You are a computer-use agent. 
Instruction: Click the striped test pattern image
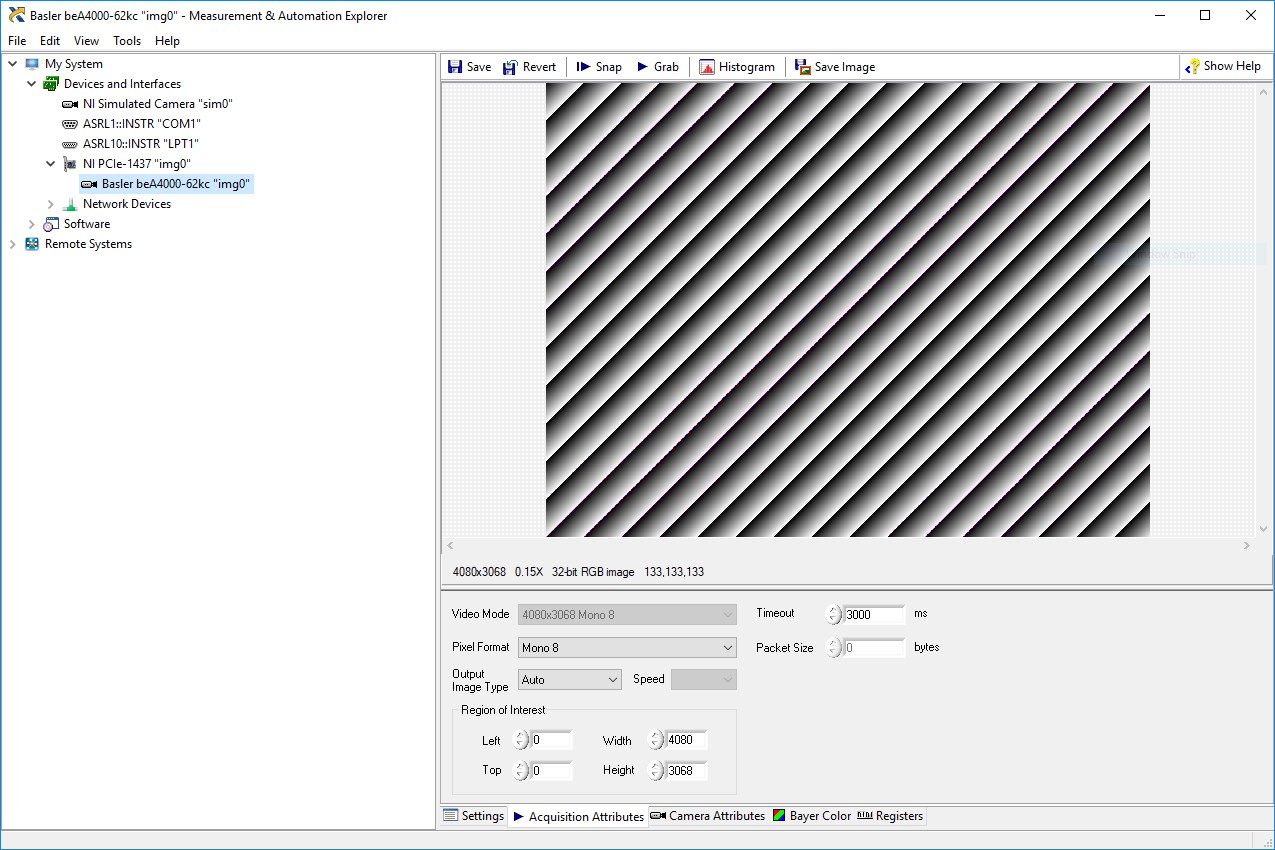[848, 310]
